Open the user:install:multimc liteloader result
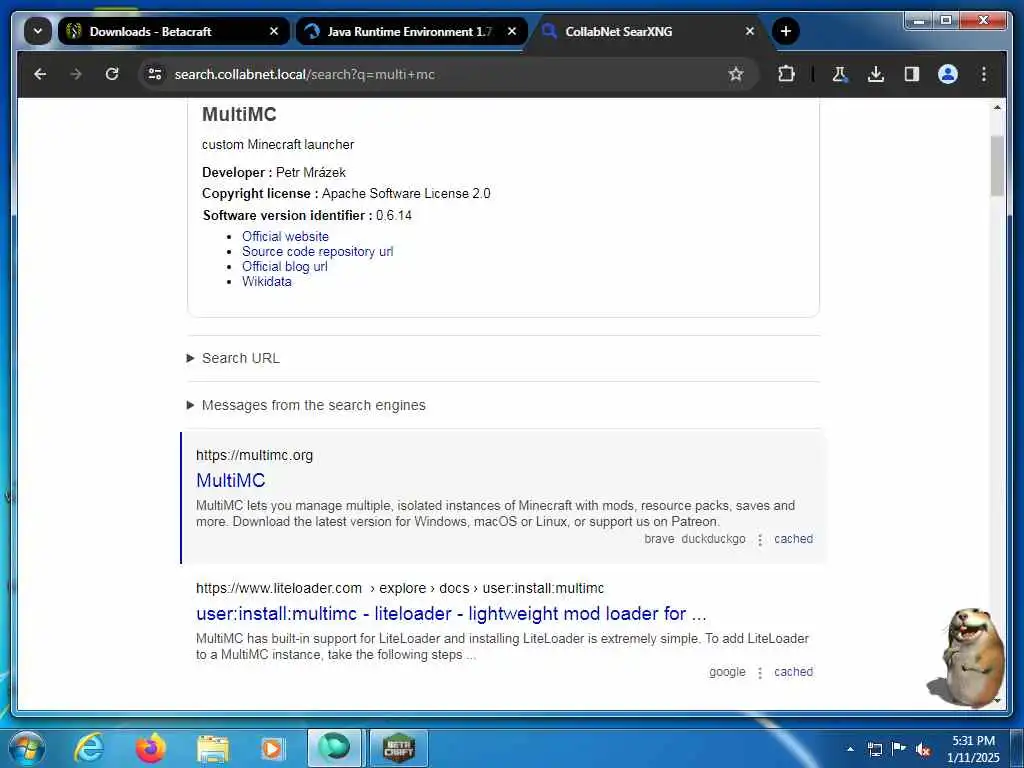The width and height of the screenshot is (1024, 768). click(451, 614)
